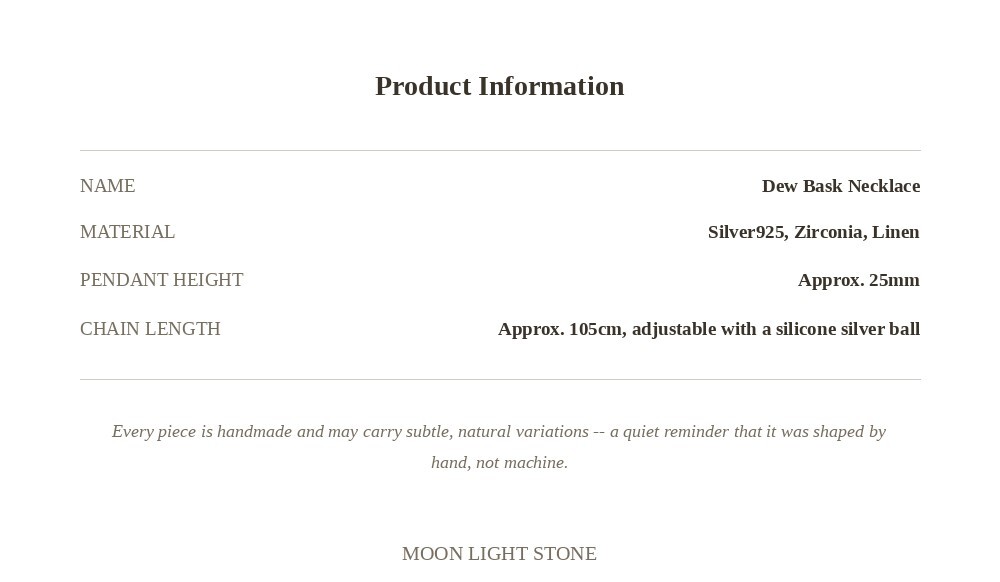The width and height of the screenshot is (1000, 582).
Task: Select the Approx. 25mm value
Action: [858, 280]
